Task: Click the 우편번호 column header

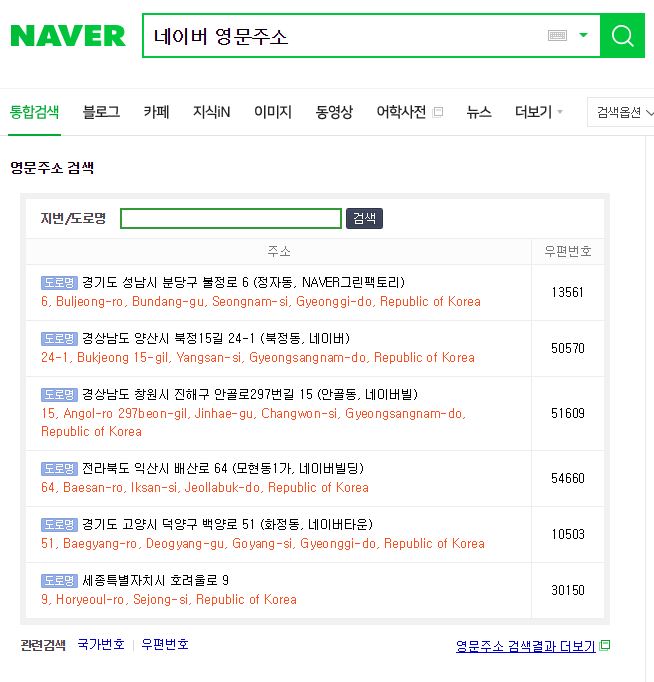Action: [568, 251]
